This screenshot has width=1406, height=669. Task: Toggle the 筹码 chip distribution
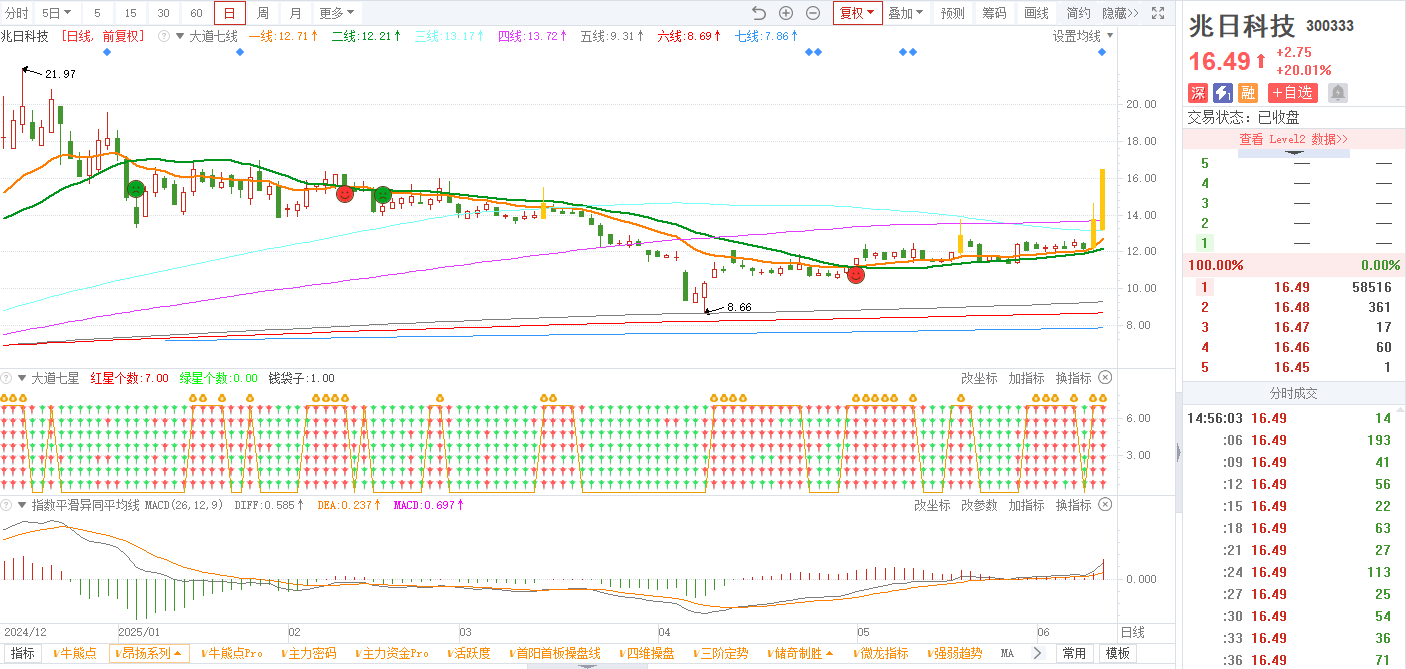pos(994,13)
